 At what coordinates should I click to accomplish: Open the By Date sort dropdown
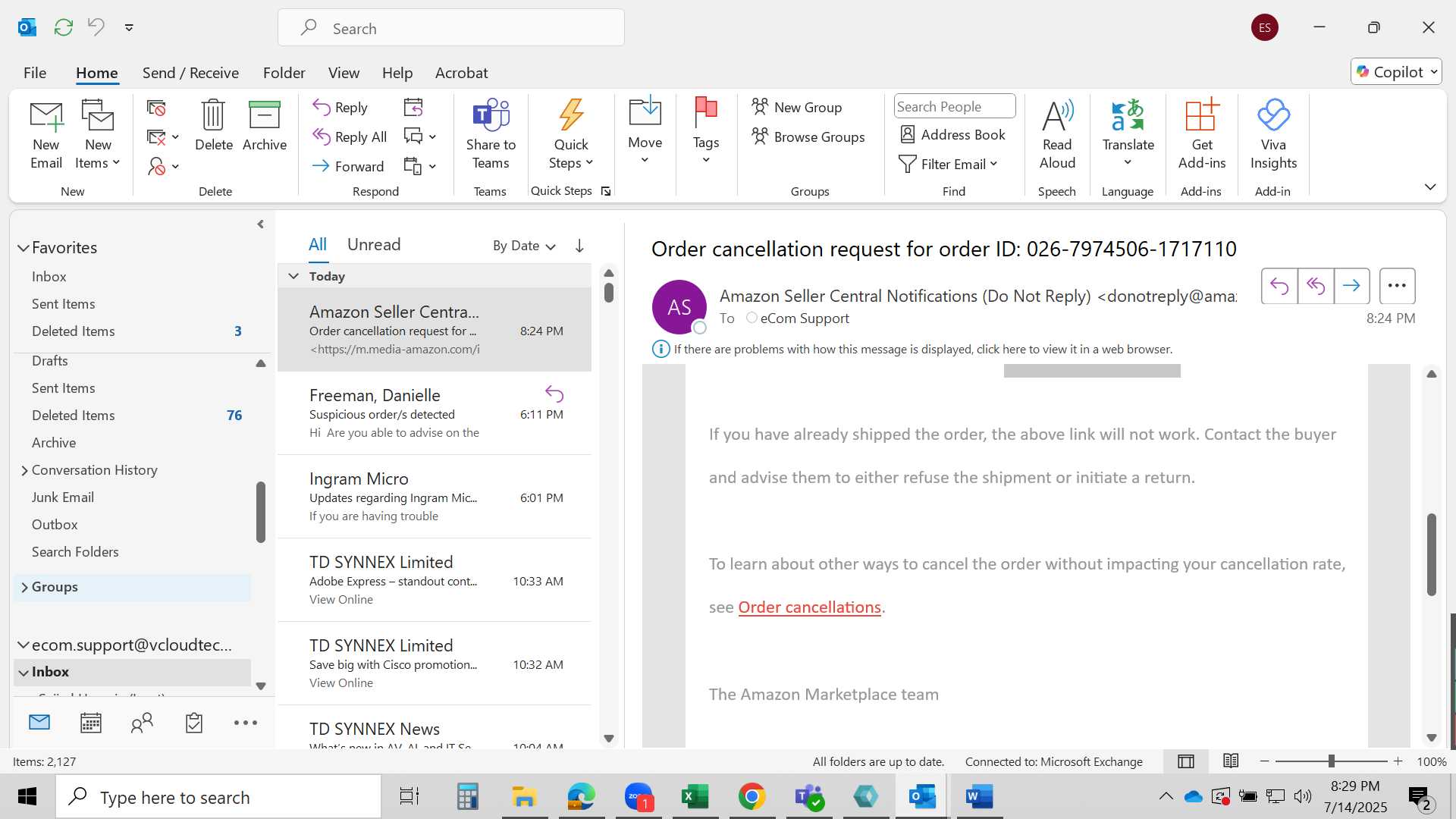pos(524,246)
